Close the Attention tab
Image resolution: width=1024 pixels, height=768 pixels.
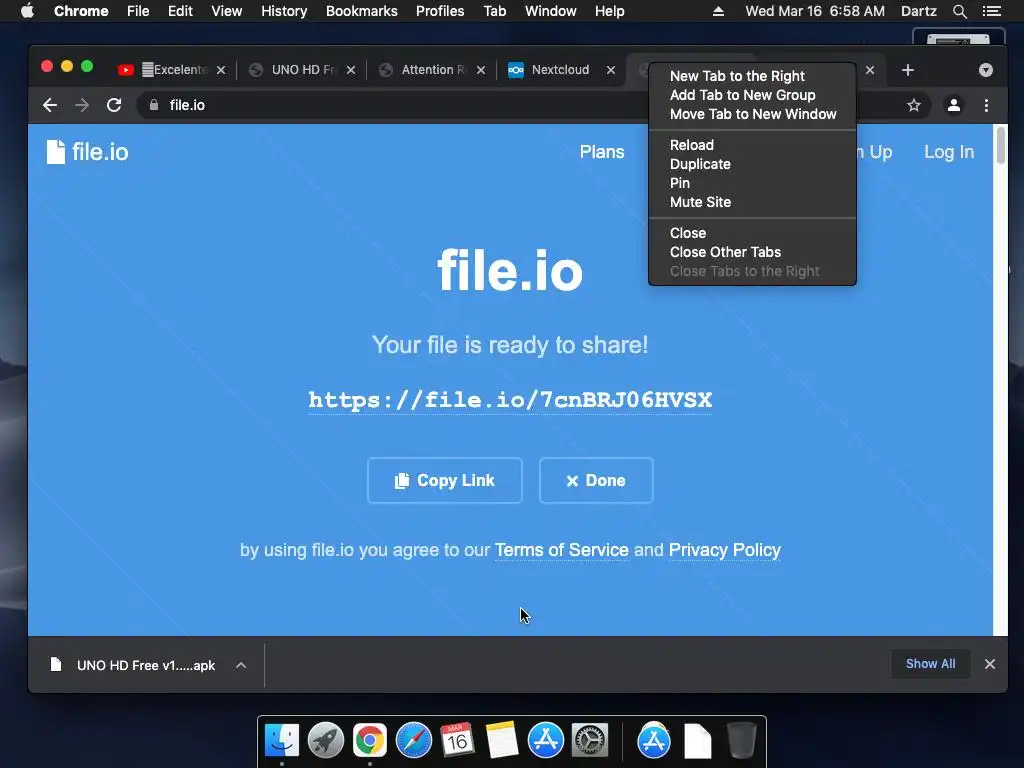[481, 70]
